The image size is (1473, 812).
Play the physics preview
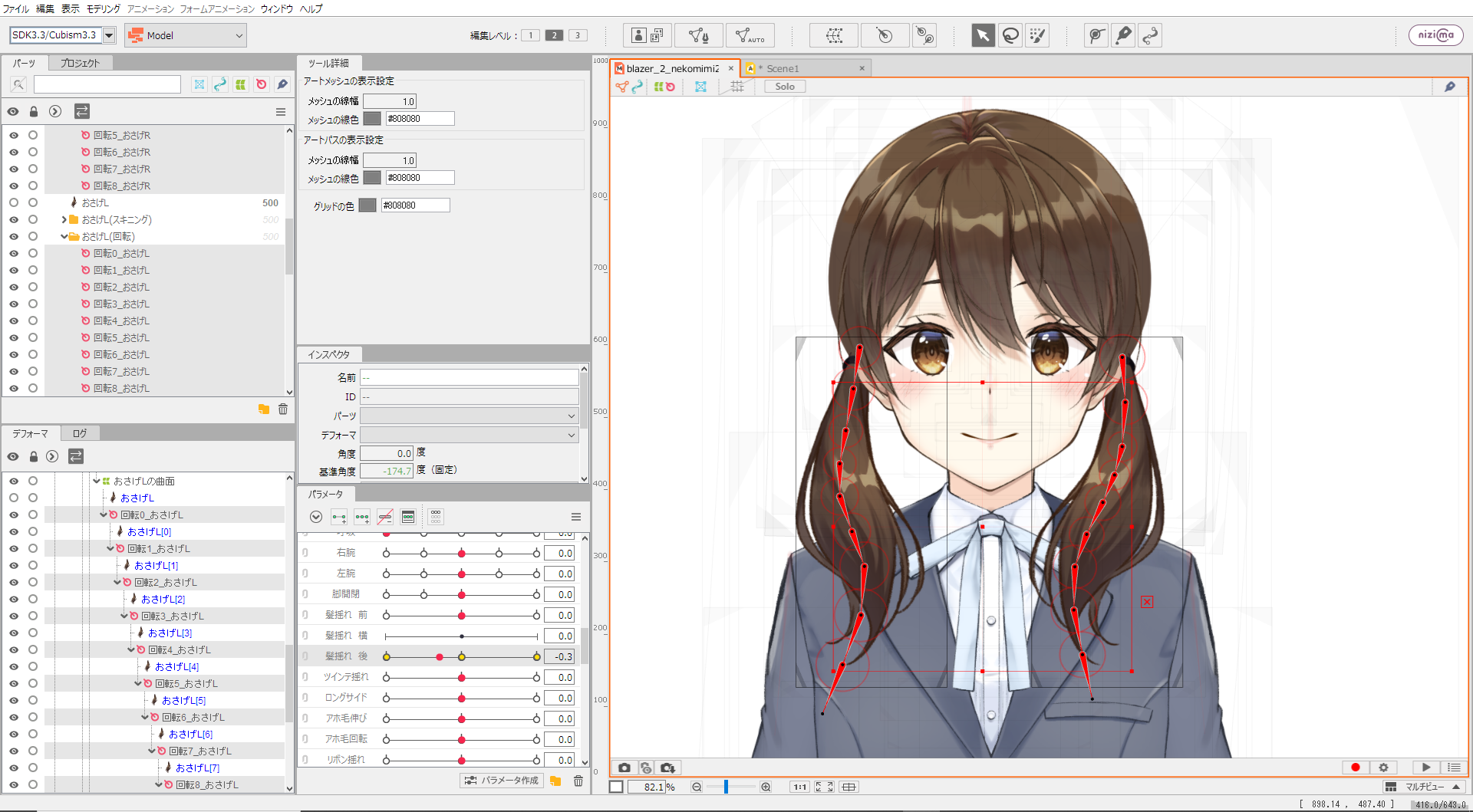[x=1426, y=768]
